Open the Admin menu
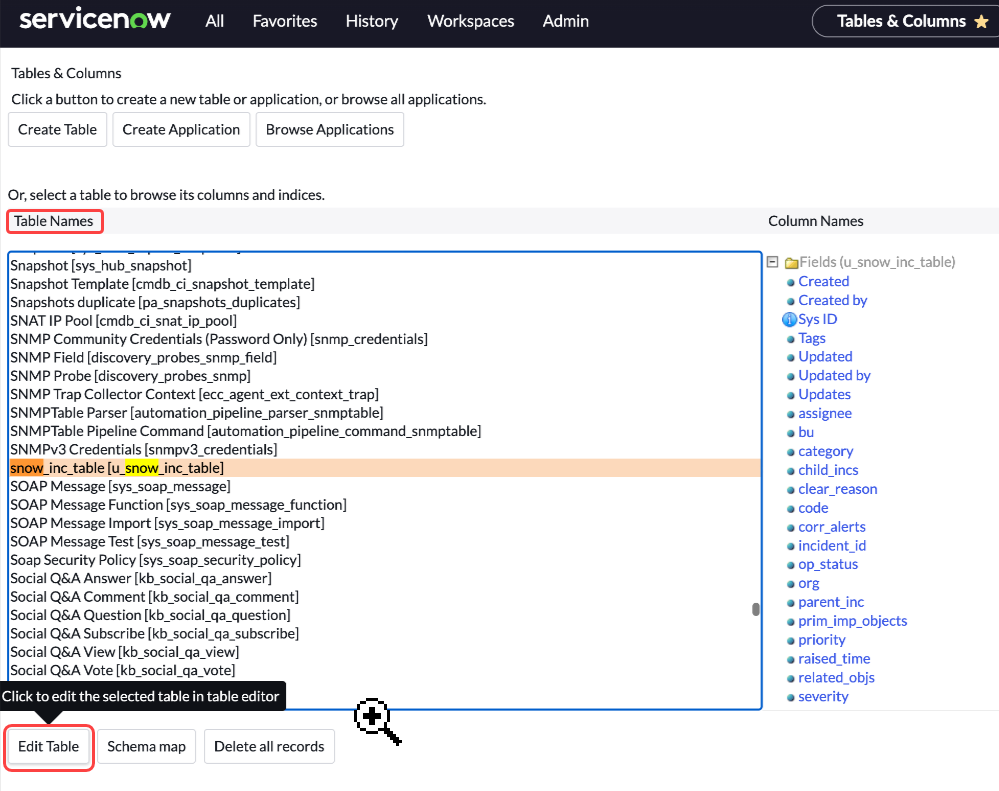The image size is (999, 791). [x=566, y=21]
